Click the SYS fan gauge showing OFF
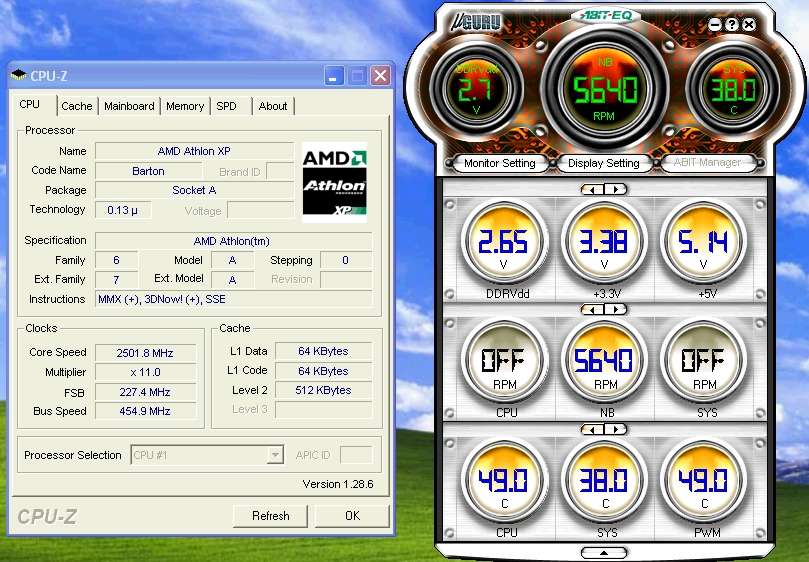809x562 pixels. pyautogui.click(x=703, y=363)
